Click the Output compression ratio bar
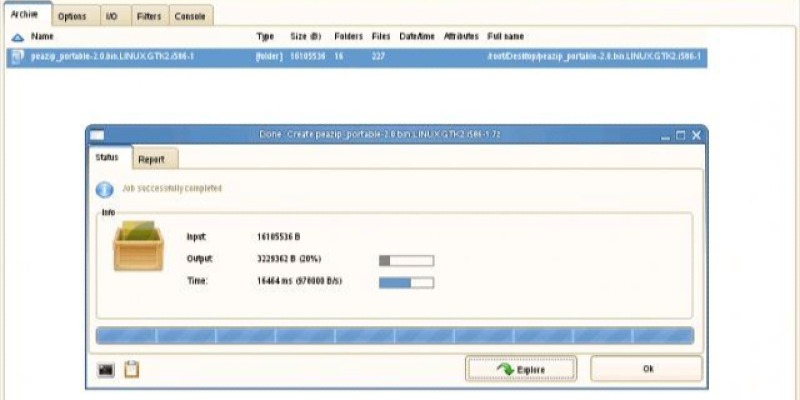The width and height of the screenshot is (800, 400). pos(406,261)
